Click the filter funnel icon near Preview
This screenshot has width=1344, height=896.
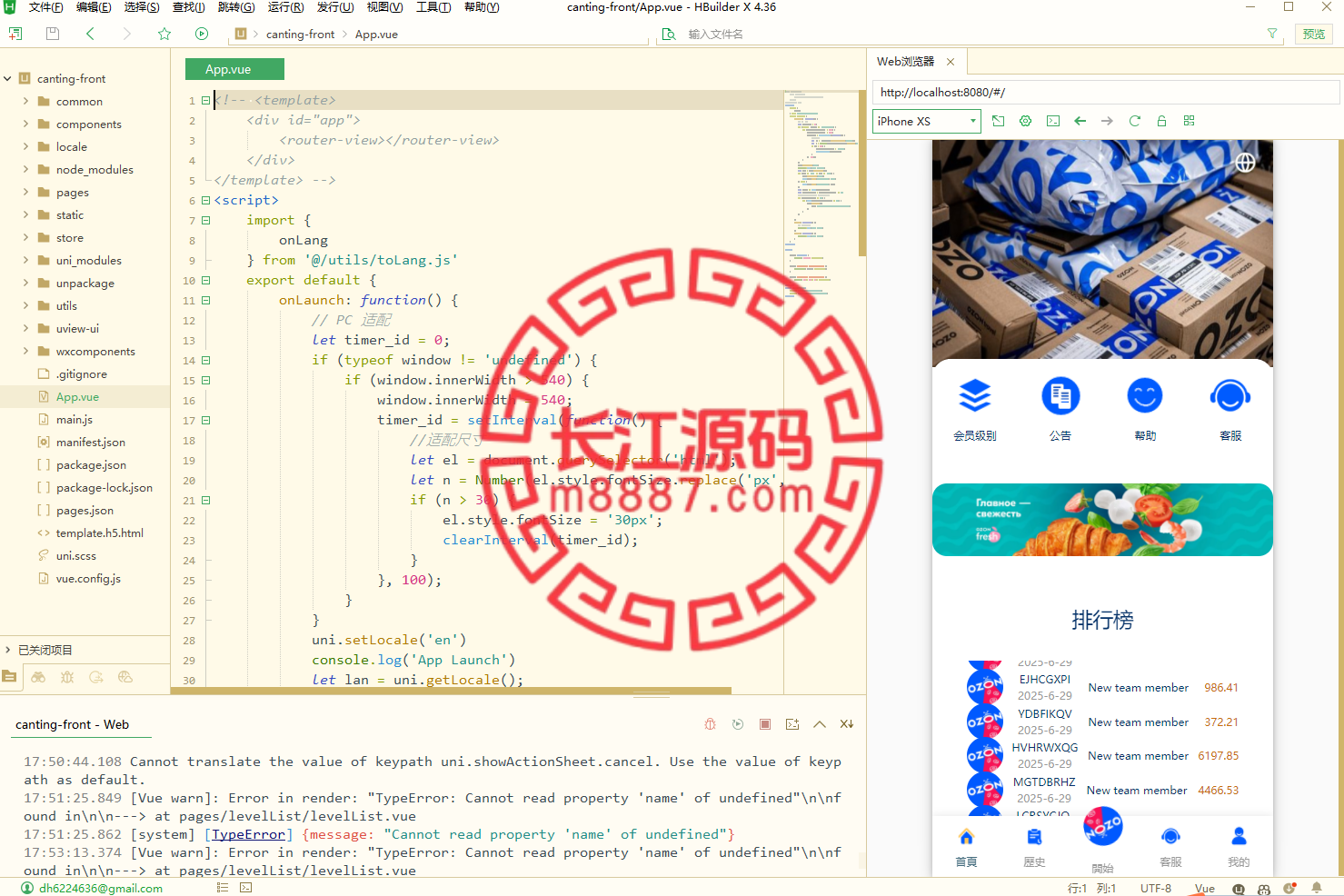[1272, 34]
